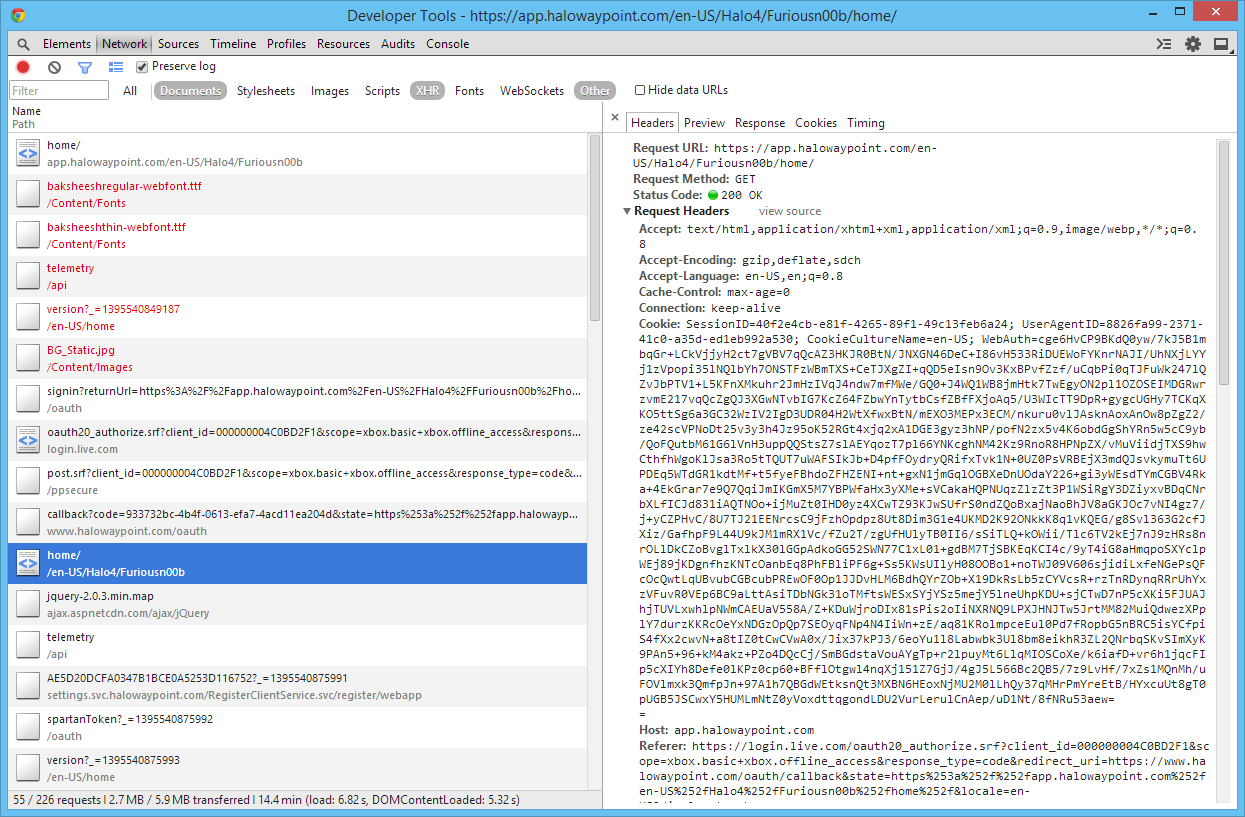Image resolution: width=1245 pixels, height=817 pixels.
Task: Open the Console panel
Action: pos(447,44)
